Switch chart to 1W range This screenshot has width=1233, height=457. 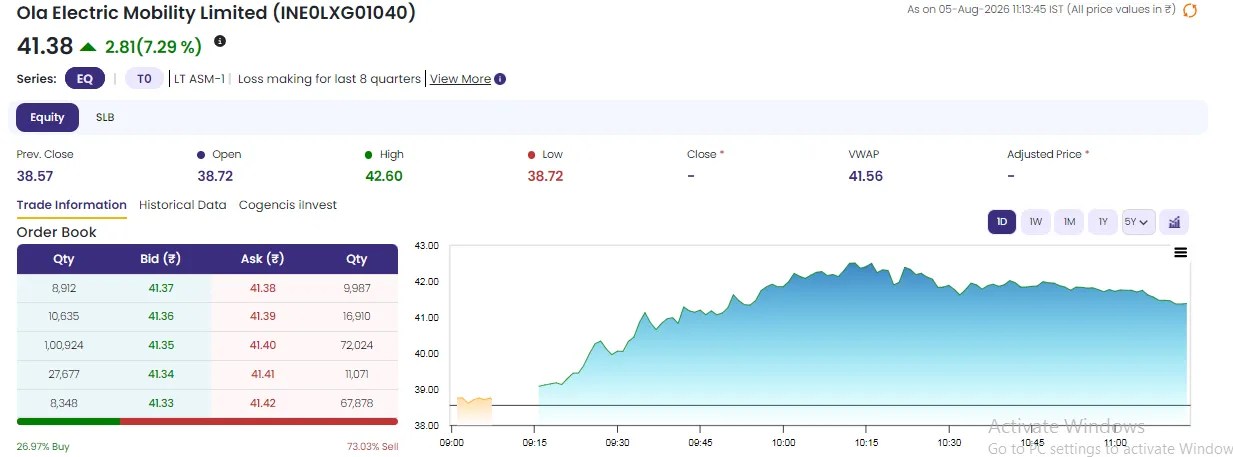1036,222
